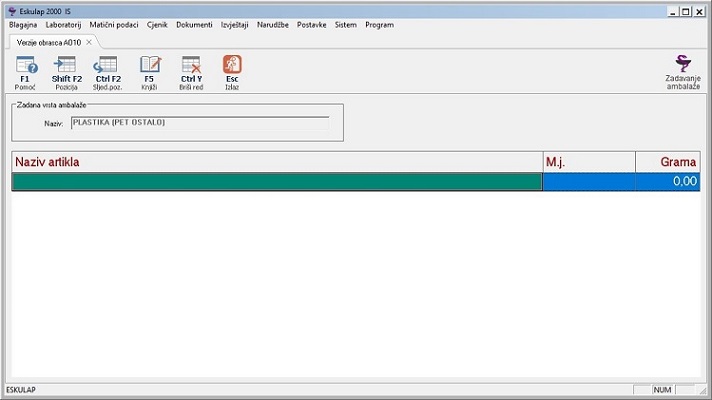The width and height of the screenshot is (712, 400).
Task: Click the NUM status bar indicator
Action: (x=663, y=390)
